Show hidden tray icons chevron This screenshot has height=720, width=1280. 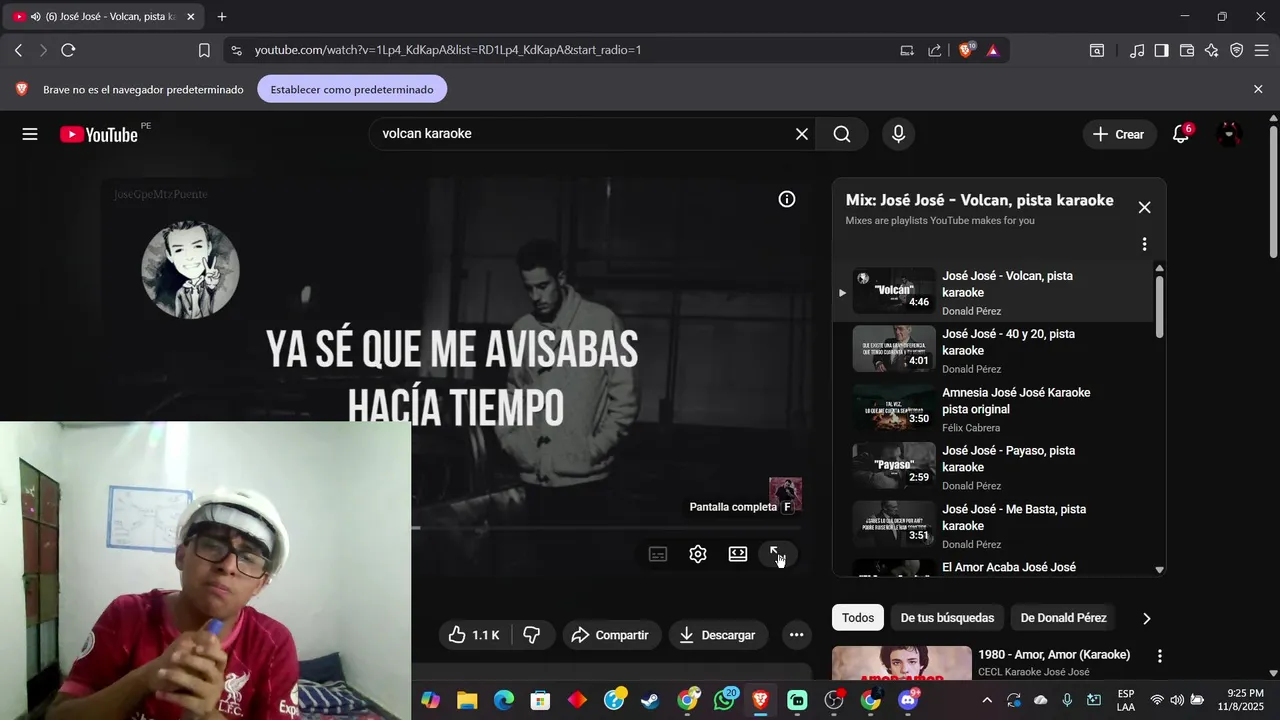point(987,700)
